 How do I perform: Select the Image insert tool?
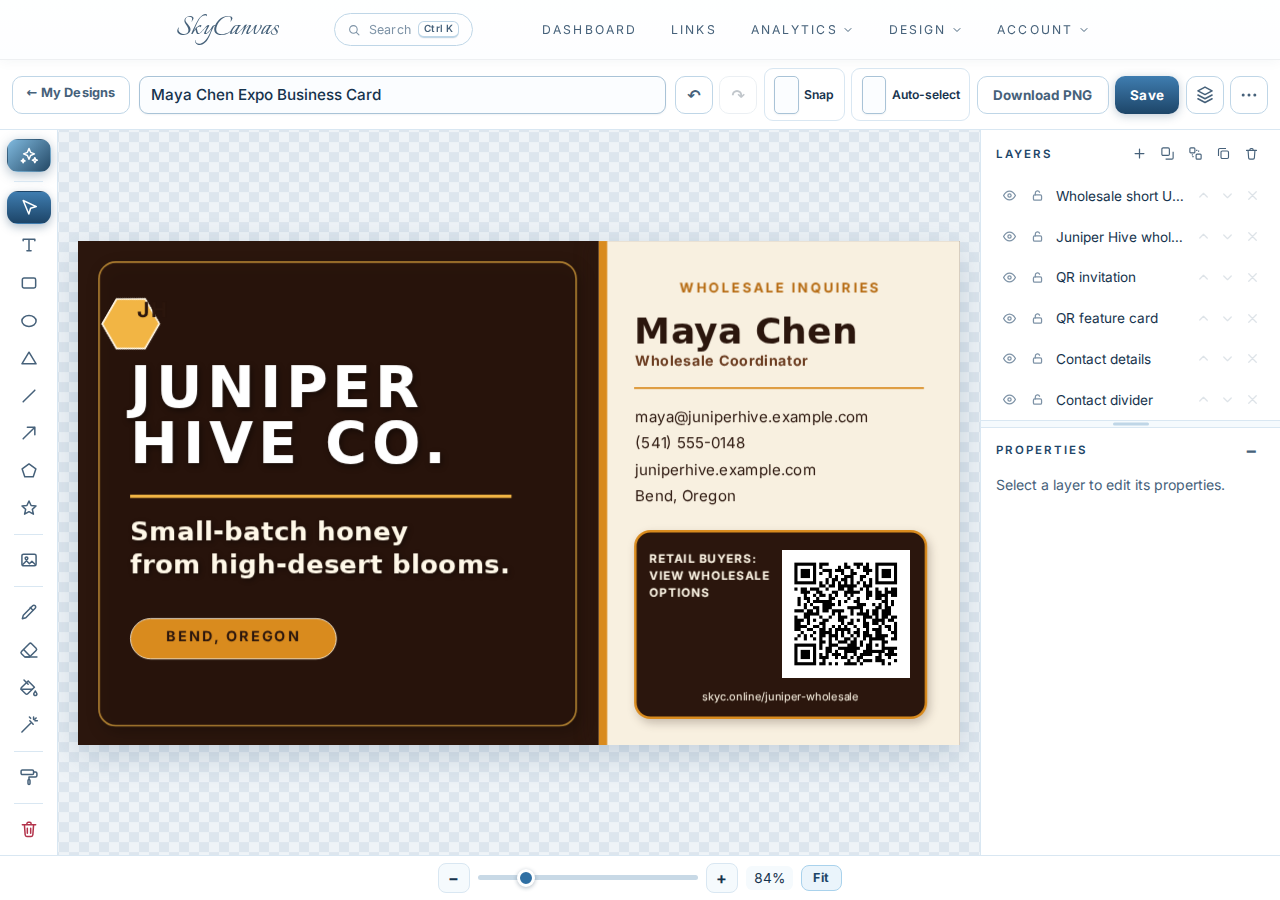tap(29, 560)
